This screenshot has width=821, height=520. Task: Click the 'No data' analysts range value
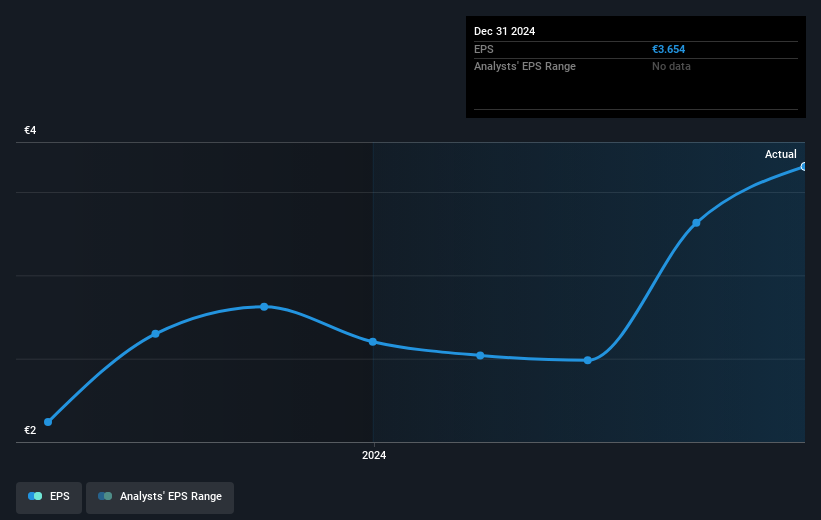671,67
